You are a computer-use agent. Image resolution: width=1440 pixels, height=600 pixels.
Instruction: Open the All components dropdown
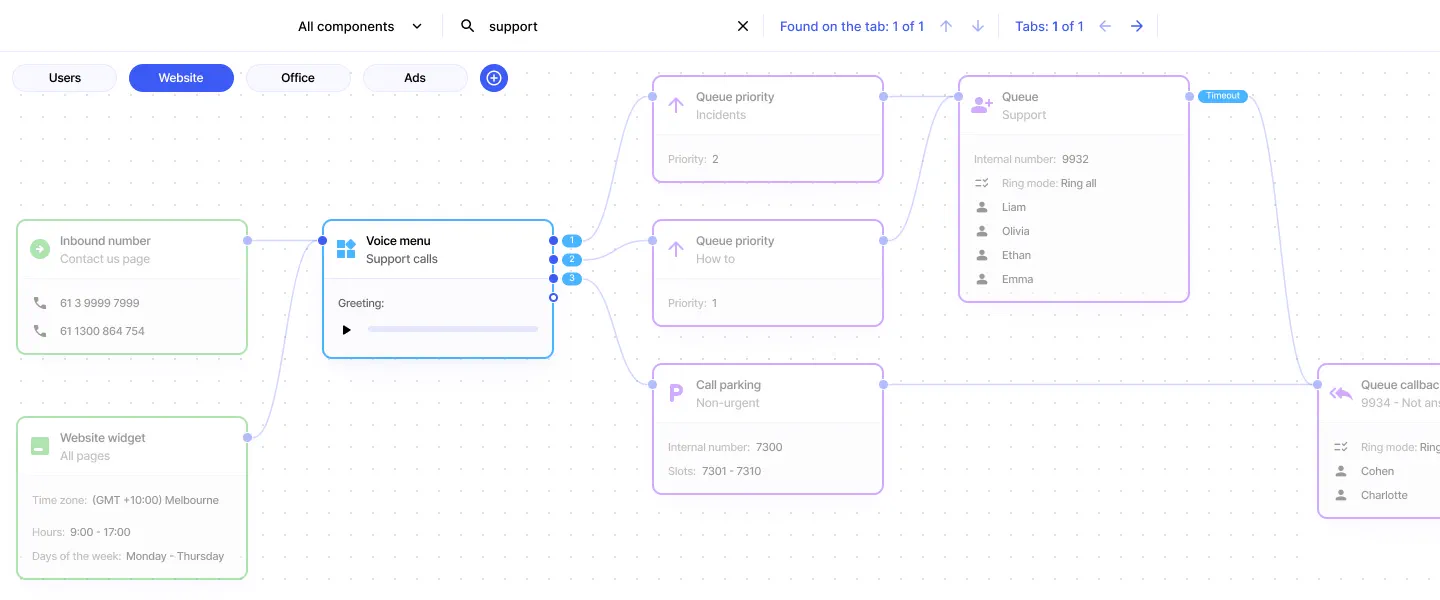[x=360, y=27]
